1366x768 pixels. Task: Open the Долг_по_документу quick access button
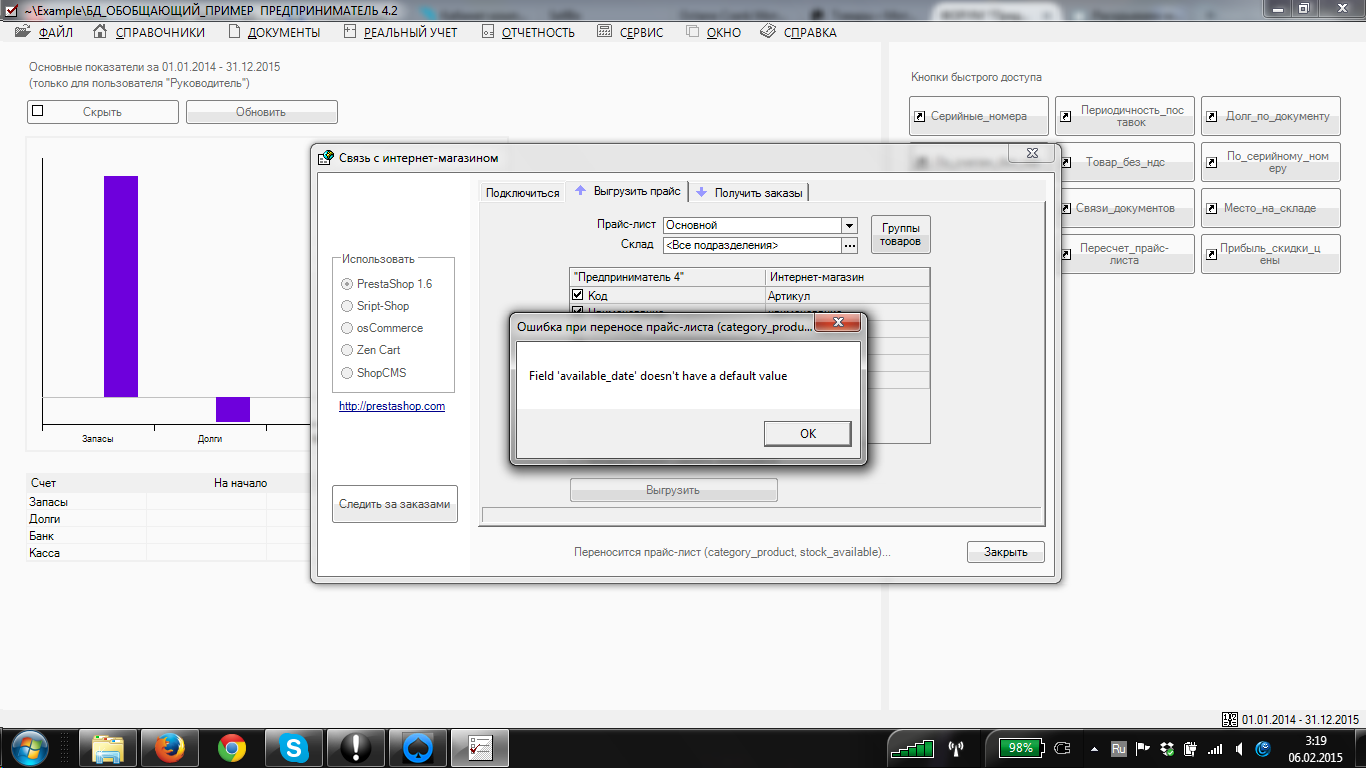click(1271, 116)
